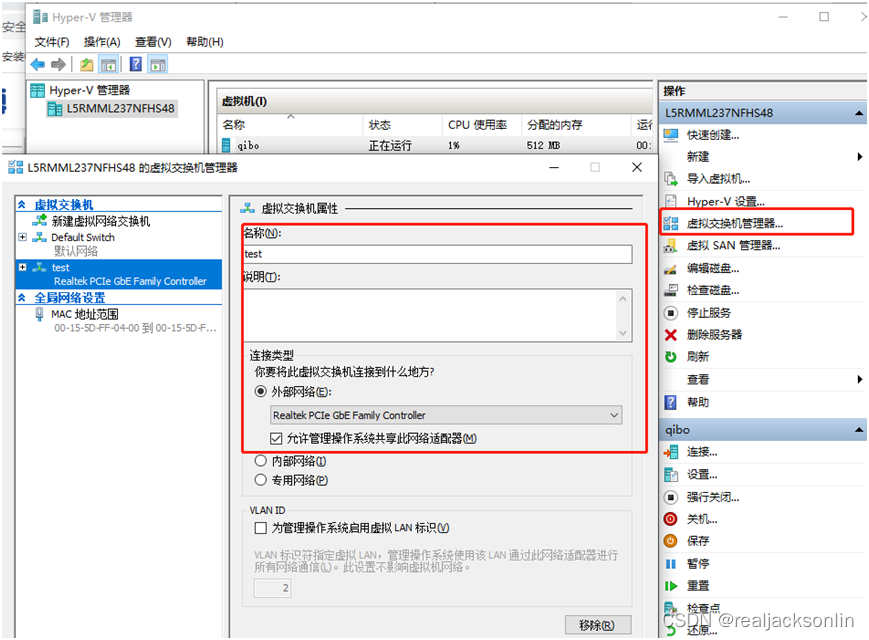Viewport: 869px width, 640px height.
Task: Click the Edit Disk icon
Action: (671, 269)
